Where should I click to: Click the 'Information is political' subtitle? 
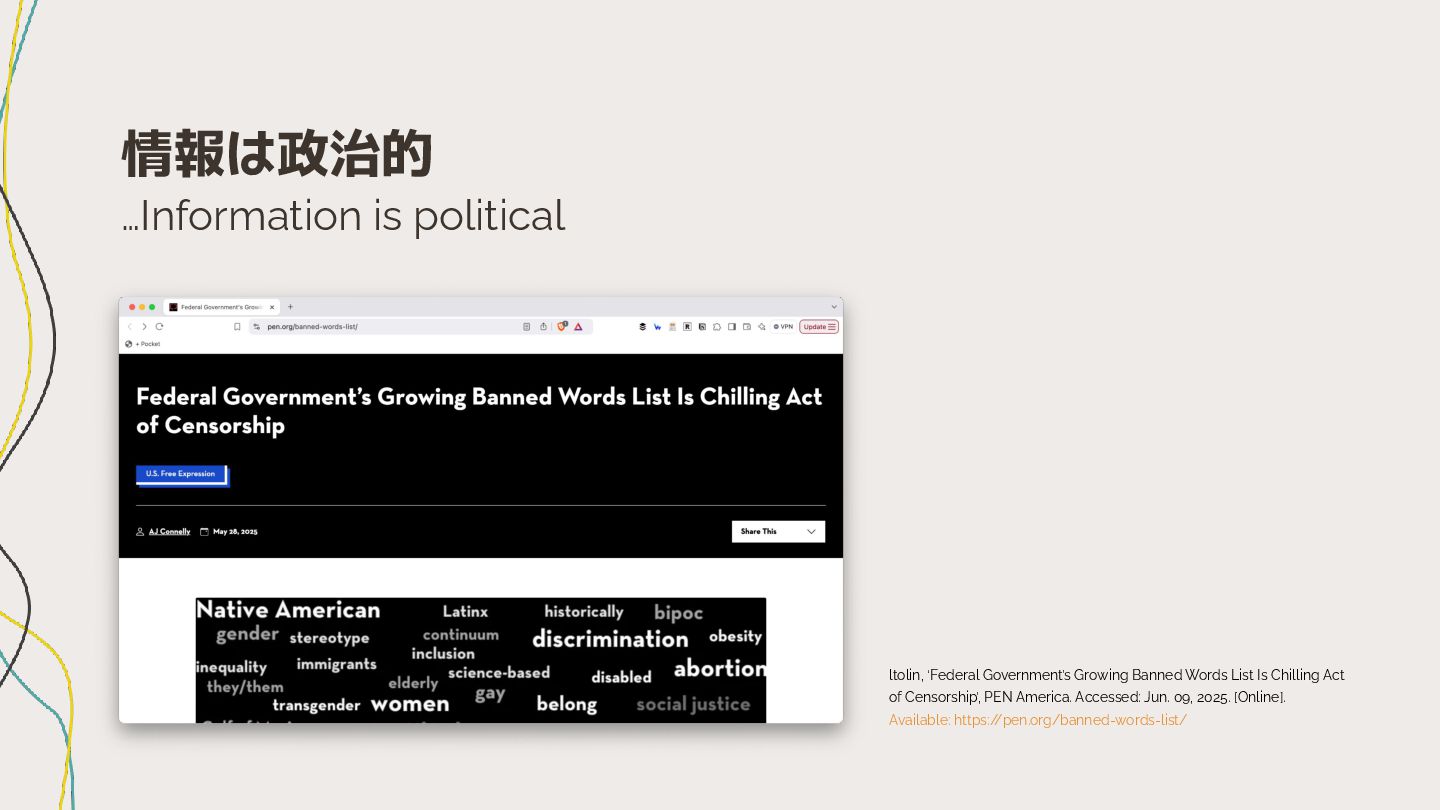(x=343, y=216)
